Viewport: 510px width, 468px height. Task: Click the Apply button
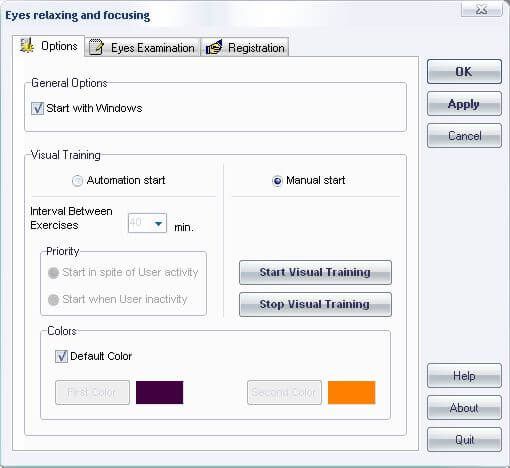click(464, 104)
